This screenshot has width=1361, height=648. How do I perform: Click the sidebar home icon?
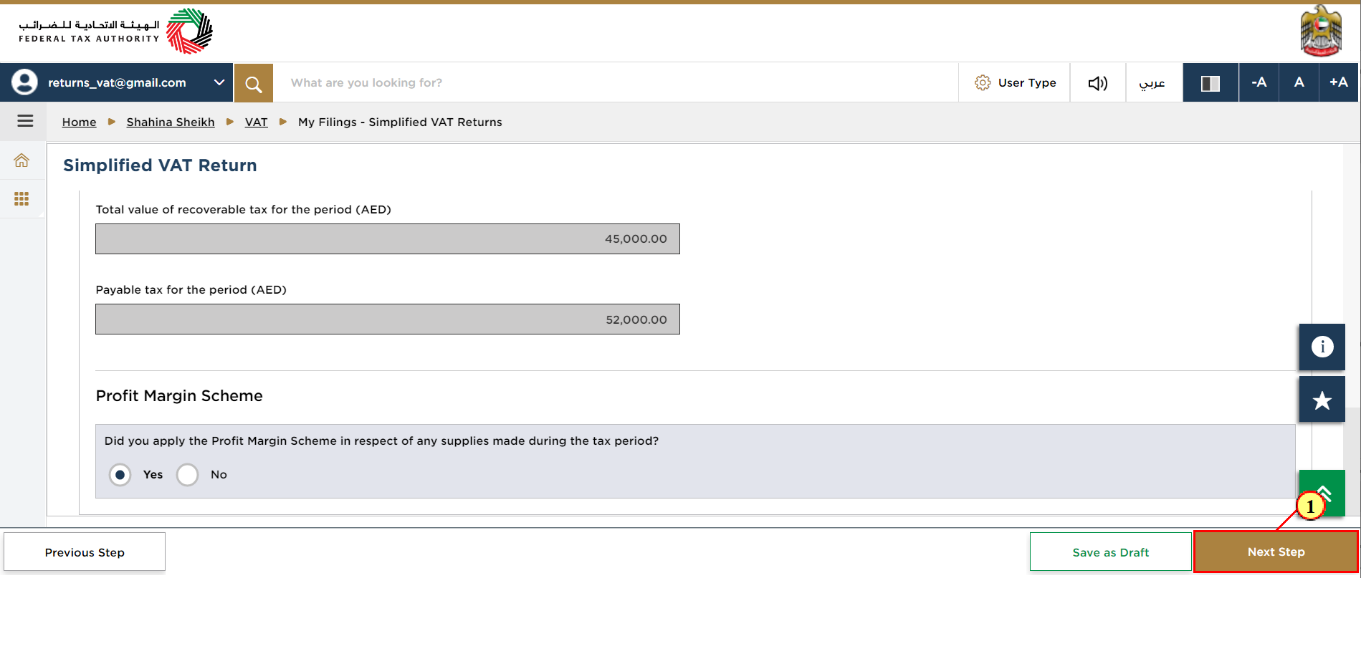[x=21, y=160]
